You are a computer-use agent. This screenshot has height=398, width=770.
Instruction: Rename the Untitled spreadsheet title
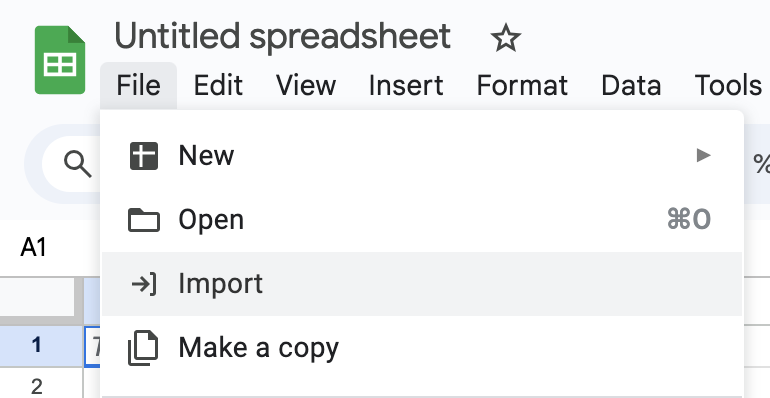pos(282,37)
